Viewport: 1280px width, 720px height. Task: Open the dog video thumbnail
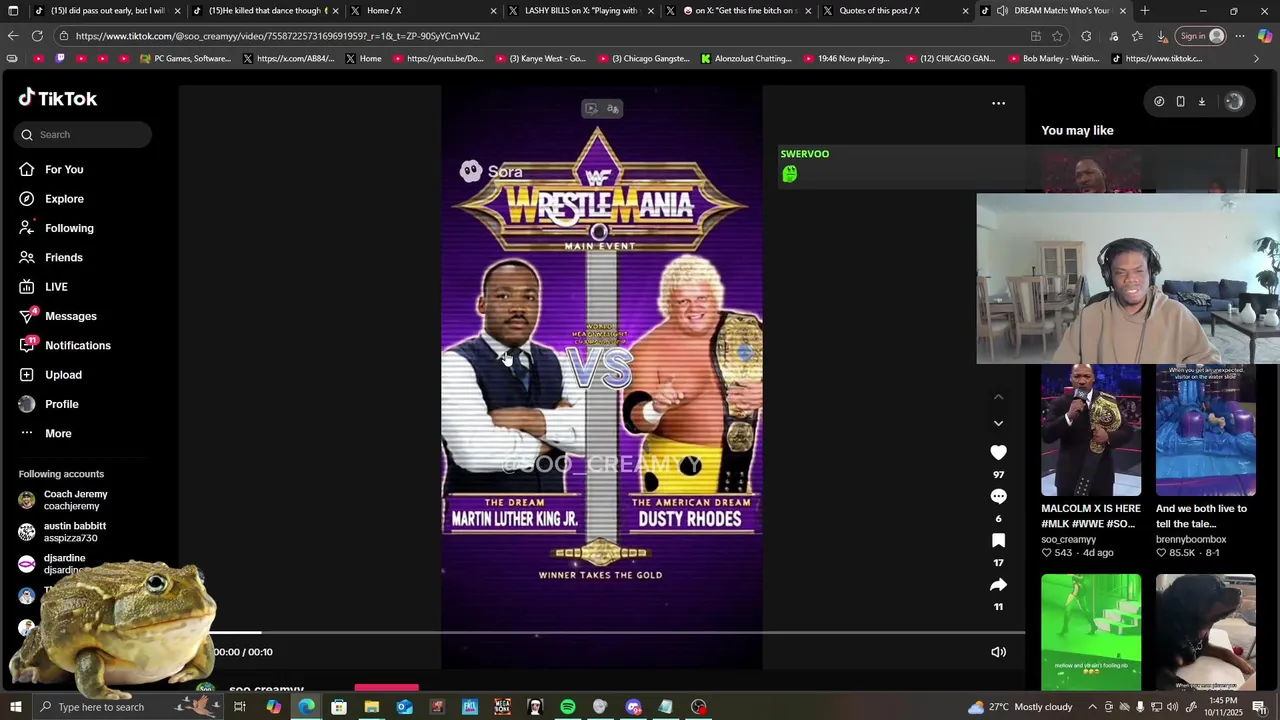point(1206,632)
